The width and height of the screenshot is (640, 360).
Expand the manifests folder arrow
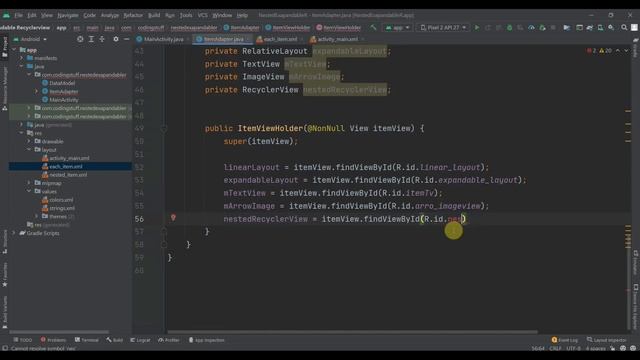click(22, 58)
